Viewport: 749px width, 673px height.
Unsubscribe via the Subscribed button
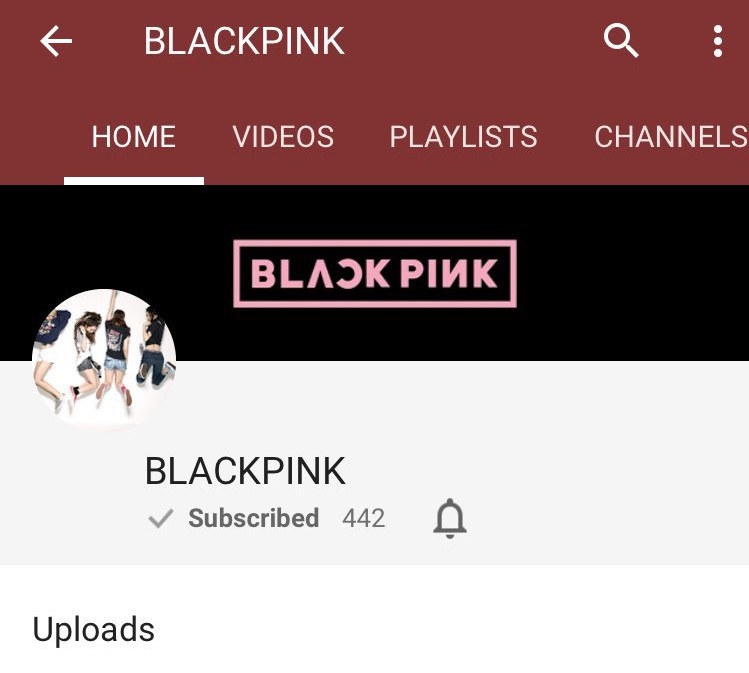pyautogui.click(x=234, y=519)
